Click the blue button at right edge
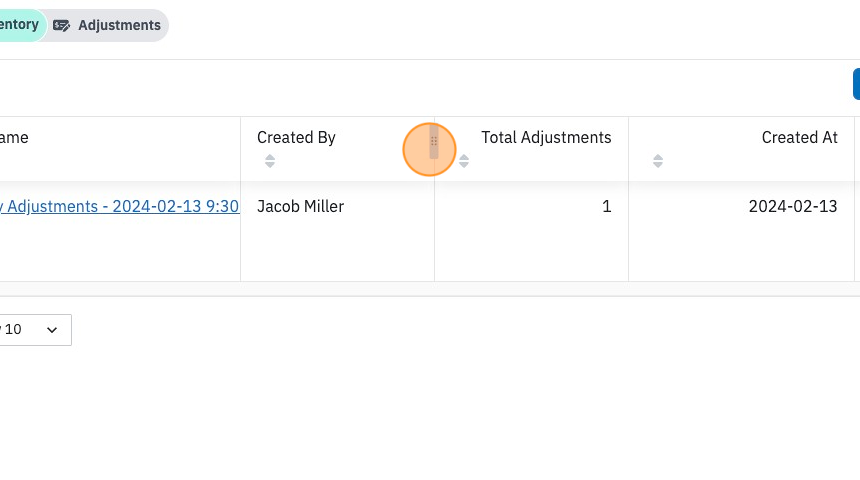The image size is (860, 480). tap(856, 84)
